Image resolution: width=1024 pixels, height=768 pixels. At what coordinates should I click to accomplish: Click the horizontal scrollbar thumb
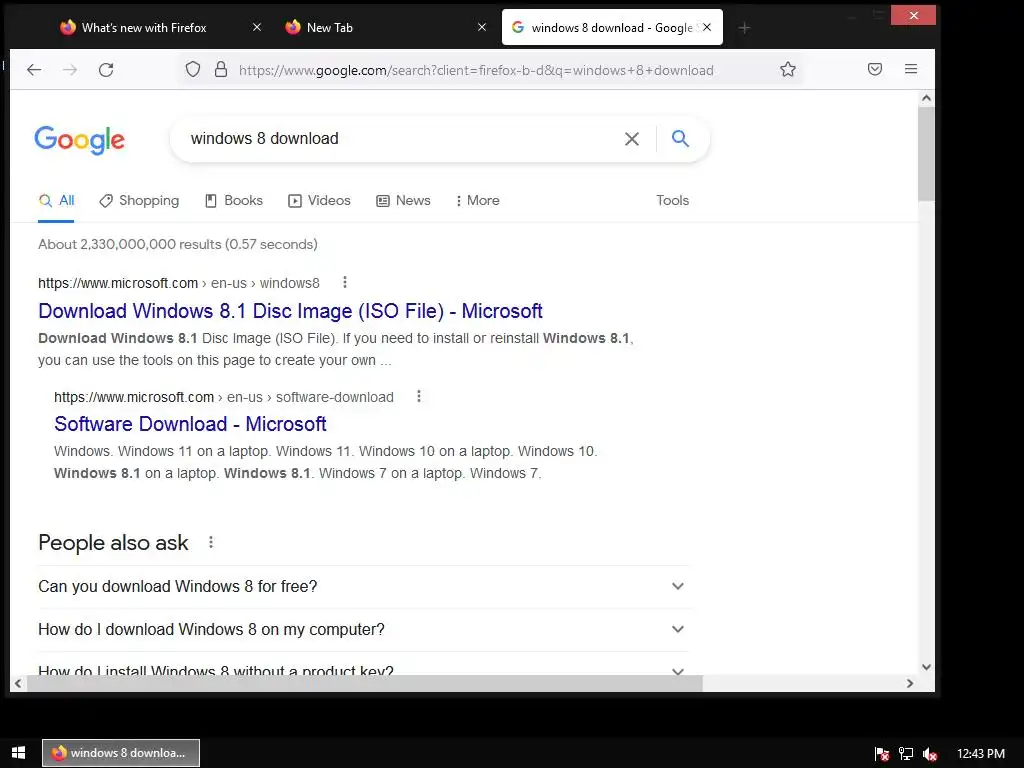coord(364,683)
